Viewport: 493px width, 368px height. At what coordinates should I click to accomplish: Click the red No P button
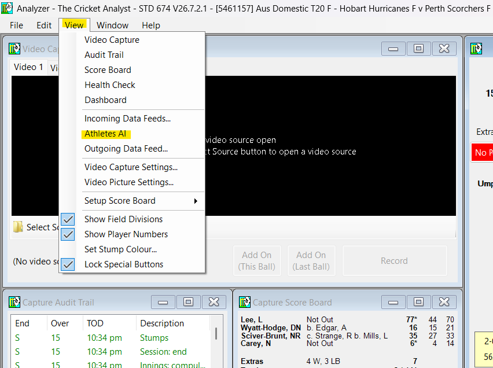pyautogui.click(x=482, y=153)
